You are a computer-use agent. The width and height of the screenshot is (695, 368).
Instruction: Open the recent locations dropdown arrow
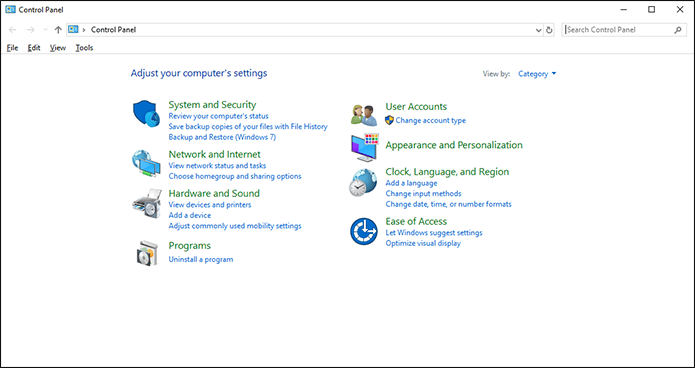(x=45, y=30)
